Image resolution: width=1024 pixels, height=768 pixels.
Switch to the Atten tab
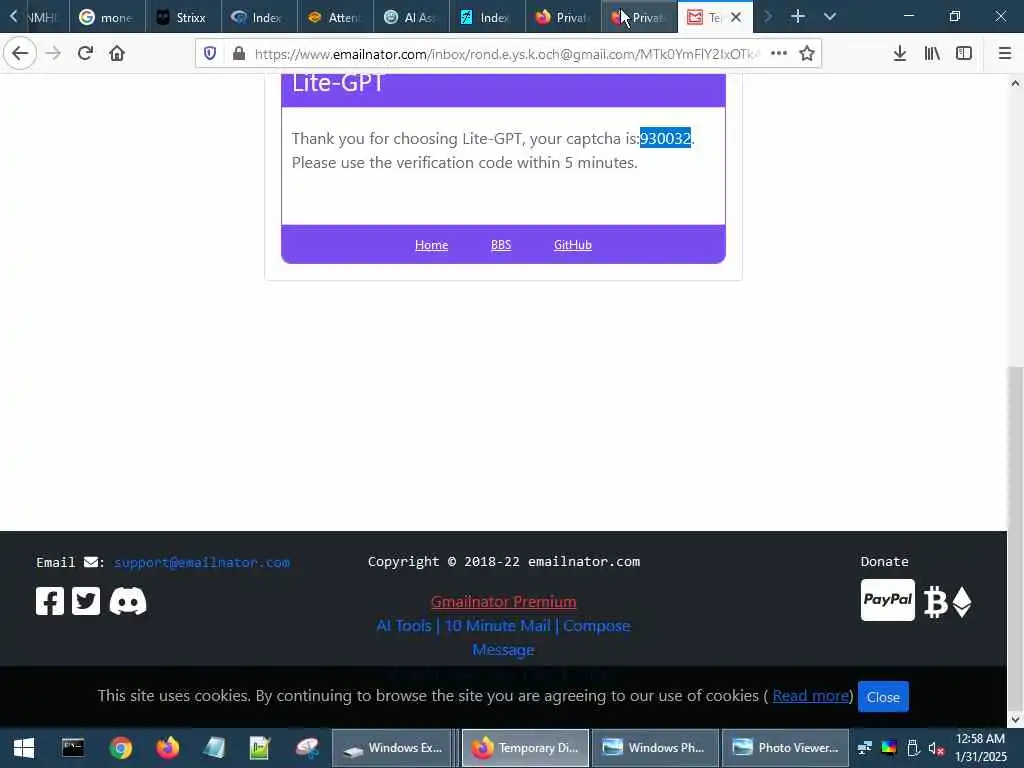tap(335, 17)
